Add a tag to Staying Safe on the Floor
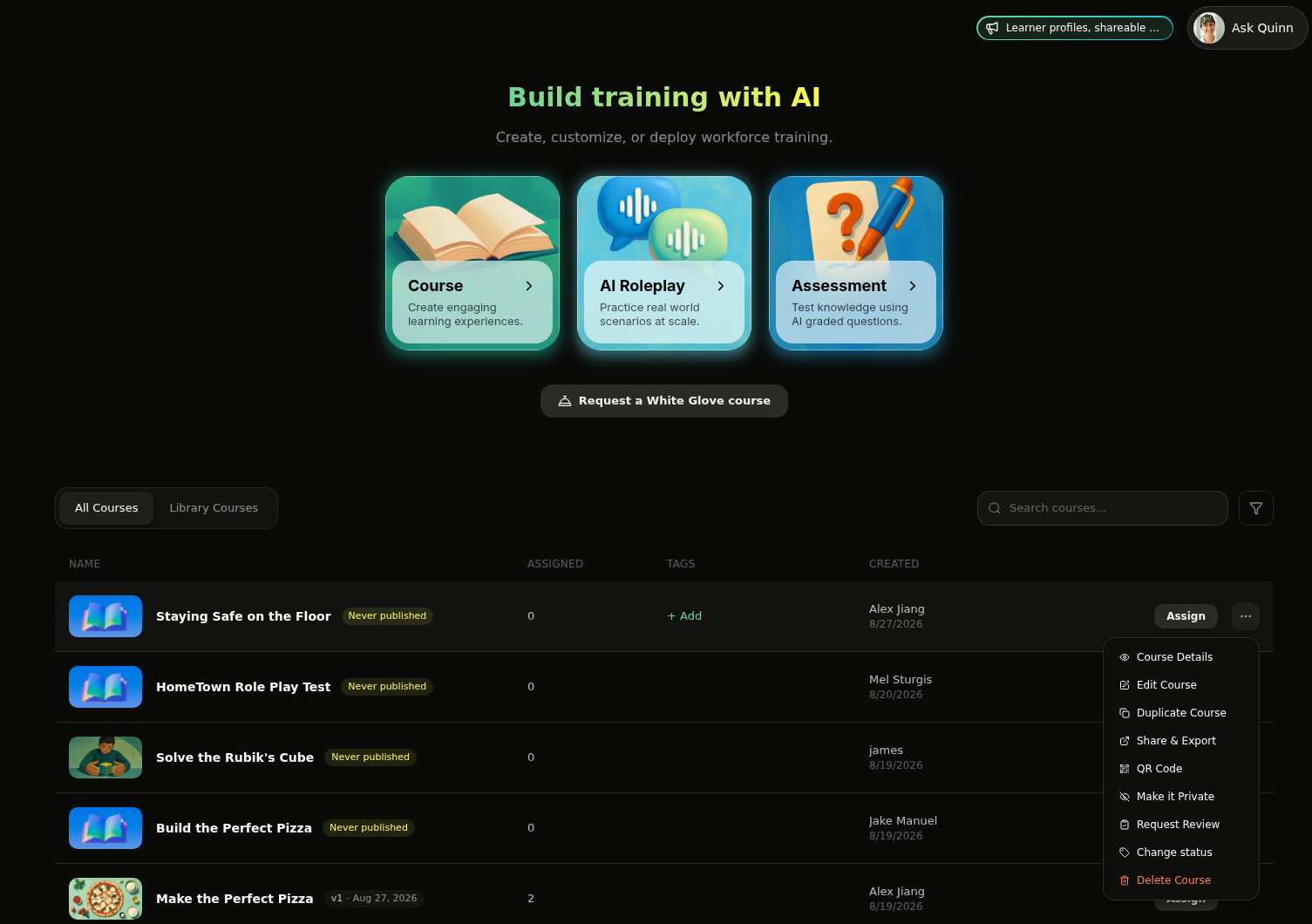The image size is (1312, 924). click(x=684, y=616)
